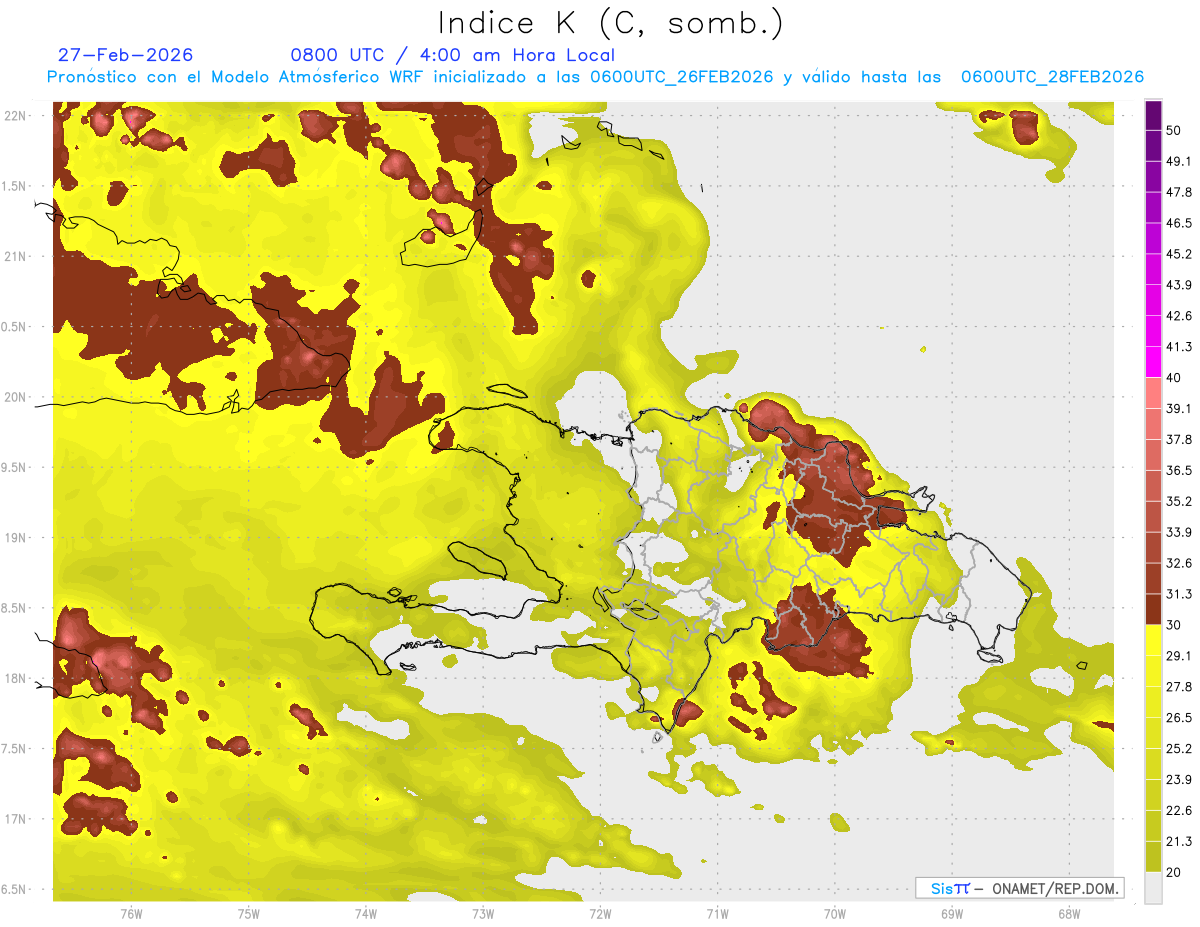
Task: Pick the dark purple colorbar swatch above 50
Action: [x=1154, y=115]
